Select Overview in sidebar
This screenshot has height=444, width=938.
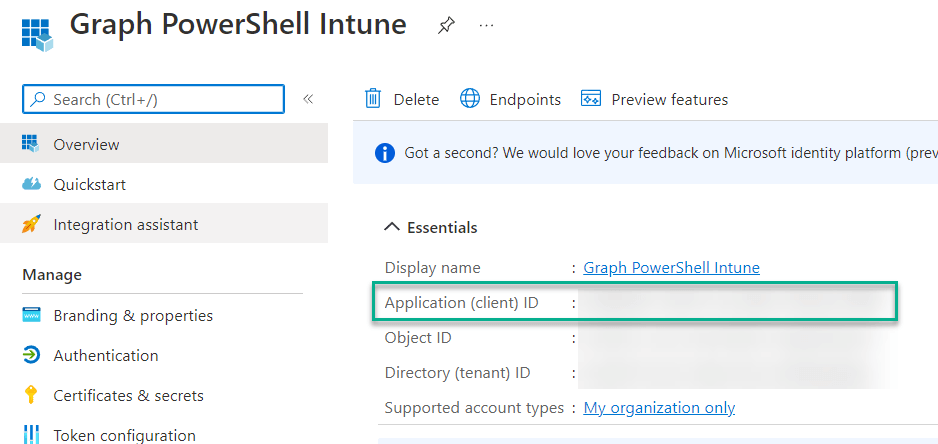(164, 144)
